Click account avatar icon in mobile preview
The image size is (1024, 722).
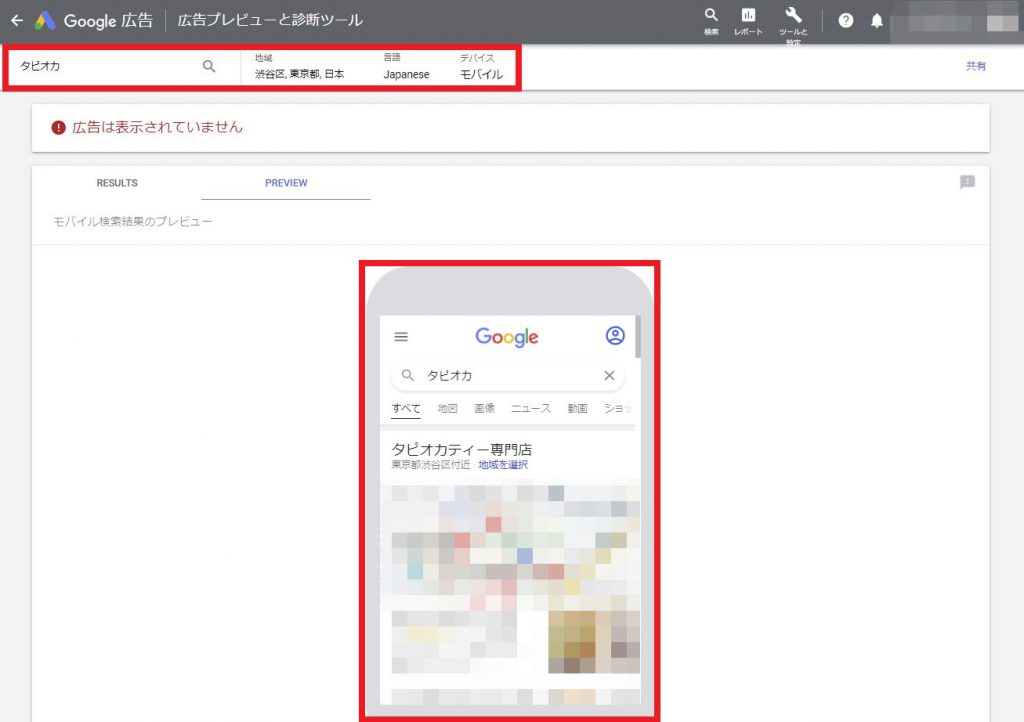click(x=615, y=336)
